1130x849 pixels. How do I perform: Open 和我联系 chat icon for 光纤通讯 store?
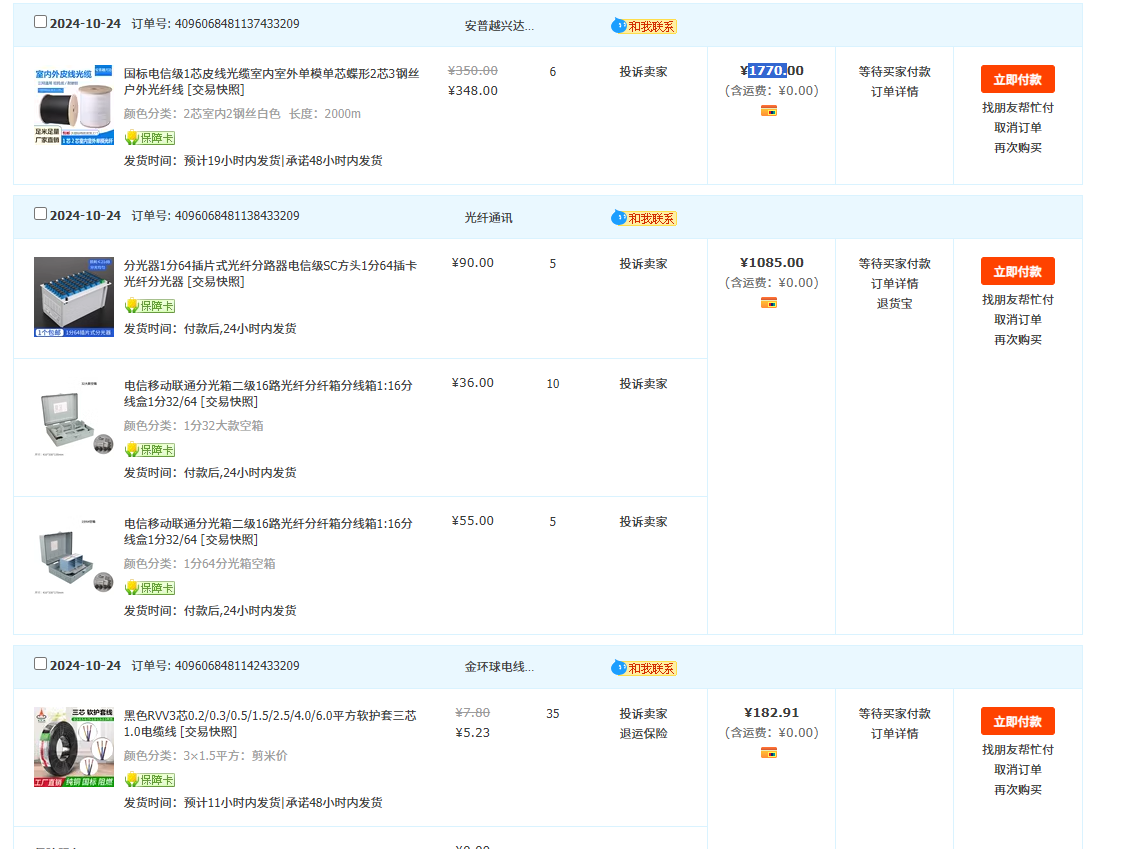pyautogui.click(x=644, y=218)
